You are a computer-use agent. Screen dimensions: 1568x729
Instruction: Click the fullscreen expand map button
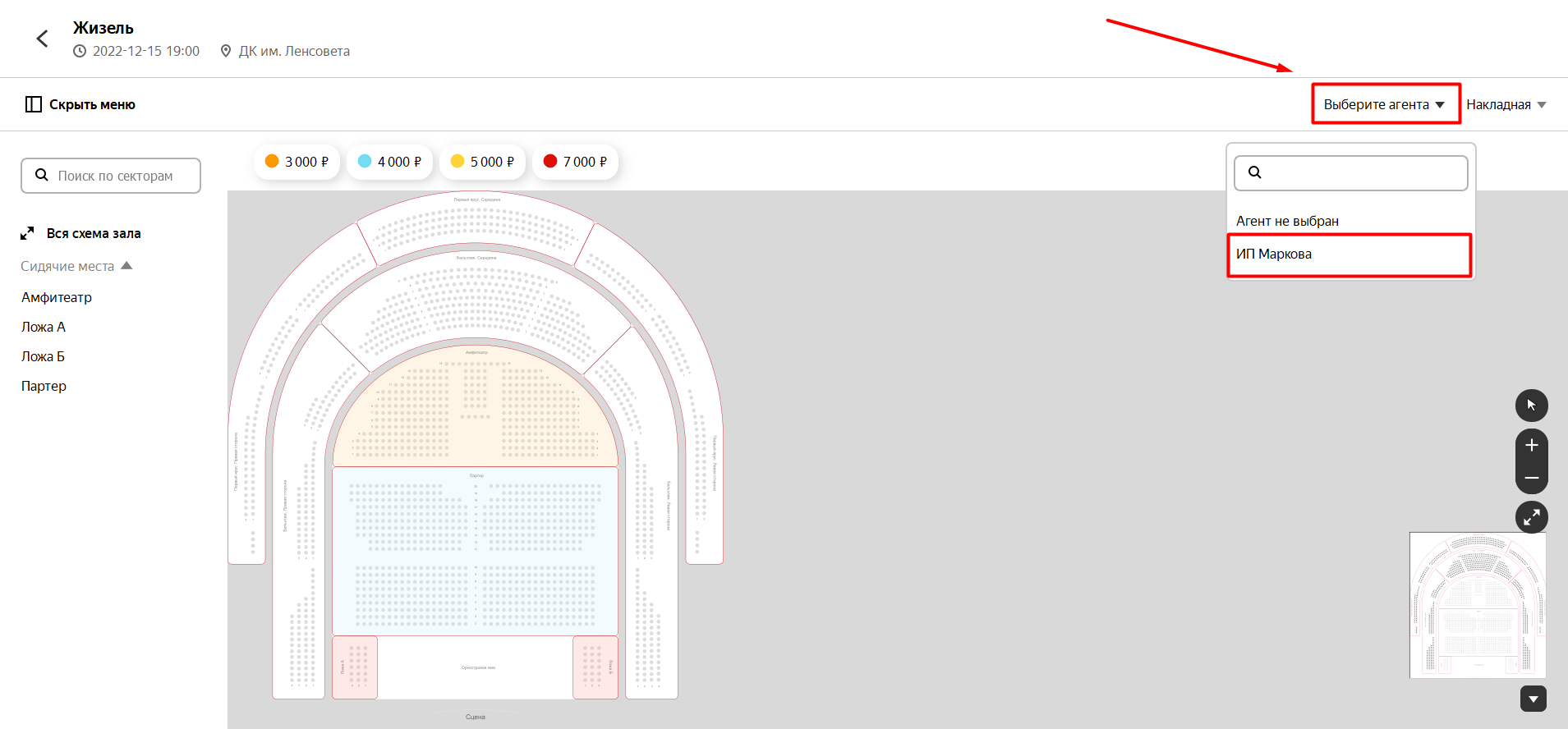pos(1531,517)
